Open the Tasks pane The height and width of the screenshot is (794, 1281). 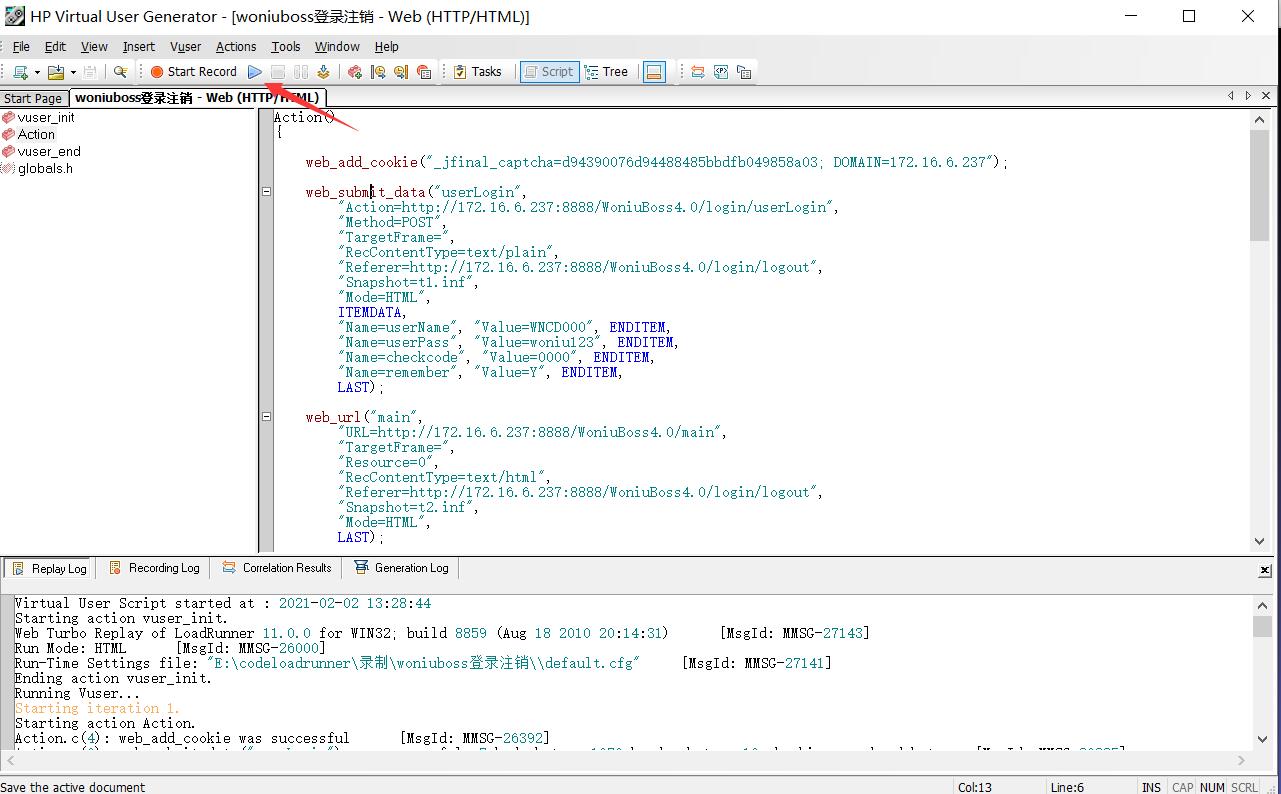478,72
